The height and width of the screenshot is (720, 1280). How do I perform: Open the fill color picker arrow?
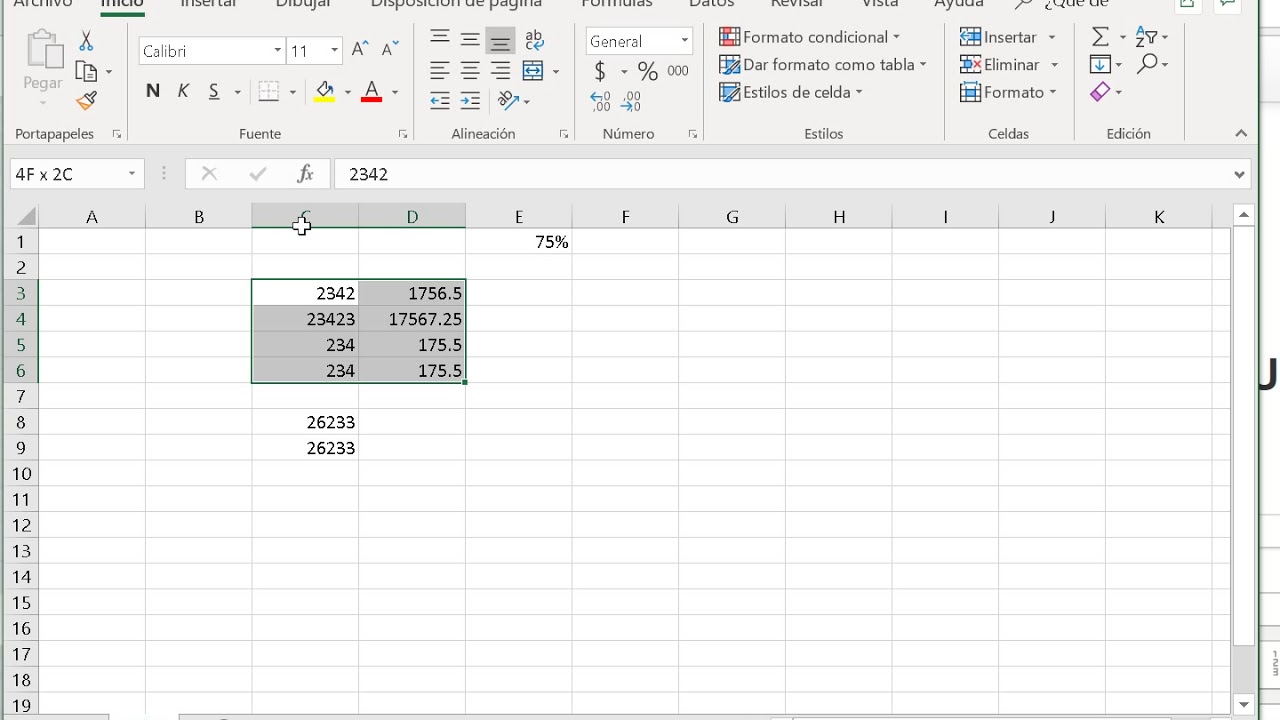pyautogui.click(x=348, y=92)
